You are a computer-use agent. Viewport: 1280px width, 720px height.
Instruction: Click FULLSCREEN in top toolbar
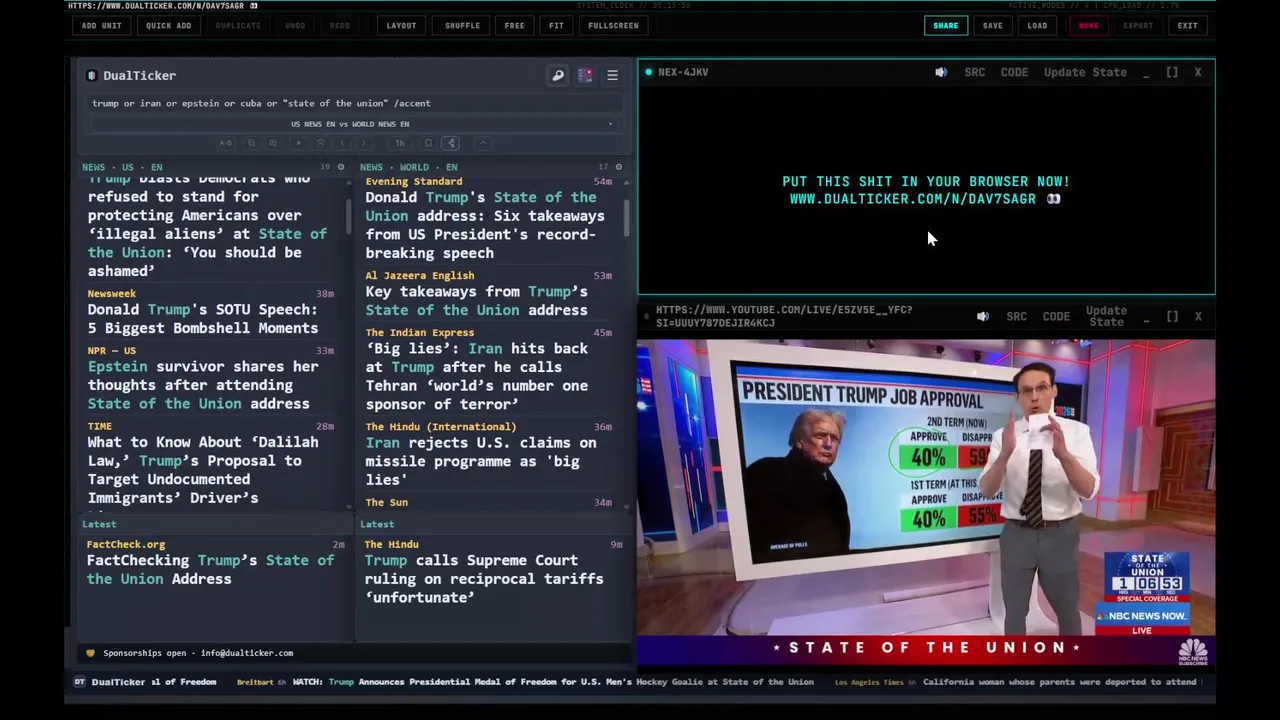point(613,25)
